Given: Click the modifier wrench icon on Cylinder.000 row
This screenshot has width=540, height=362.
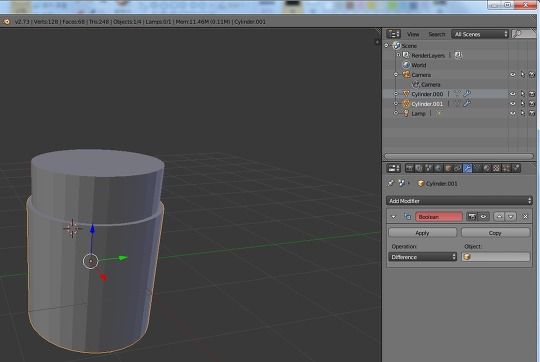Looking at the screenshot, I should 467,94.
